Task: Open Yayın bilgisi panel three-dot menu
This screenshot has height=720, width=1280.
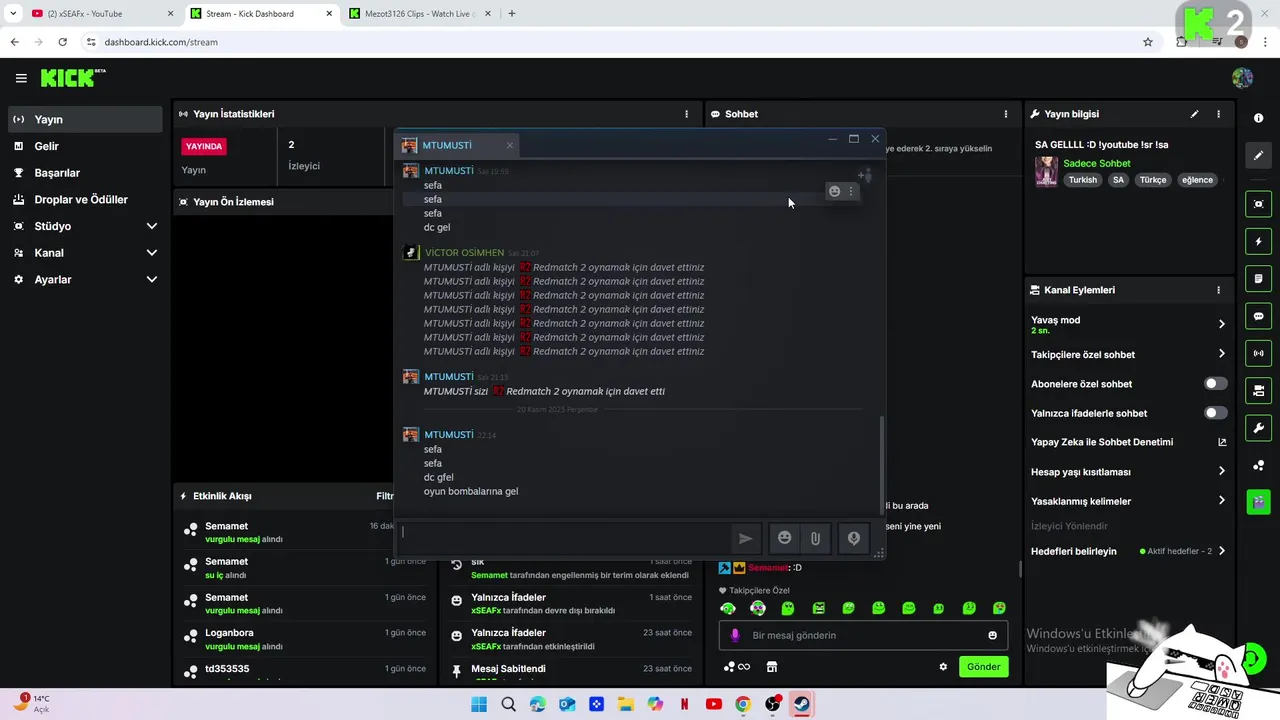Action: coord(1218,114)
